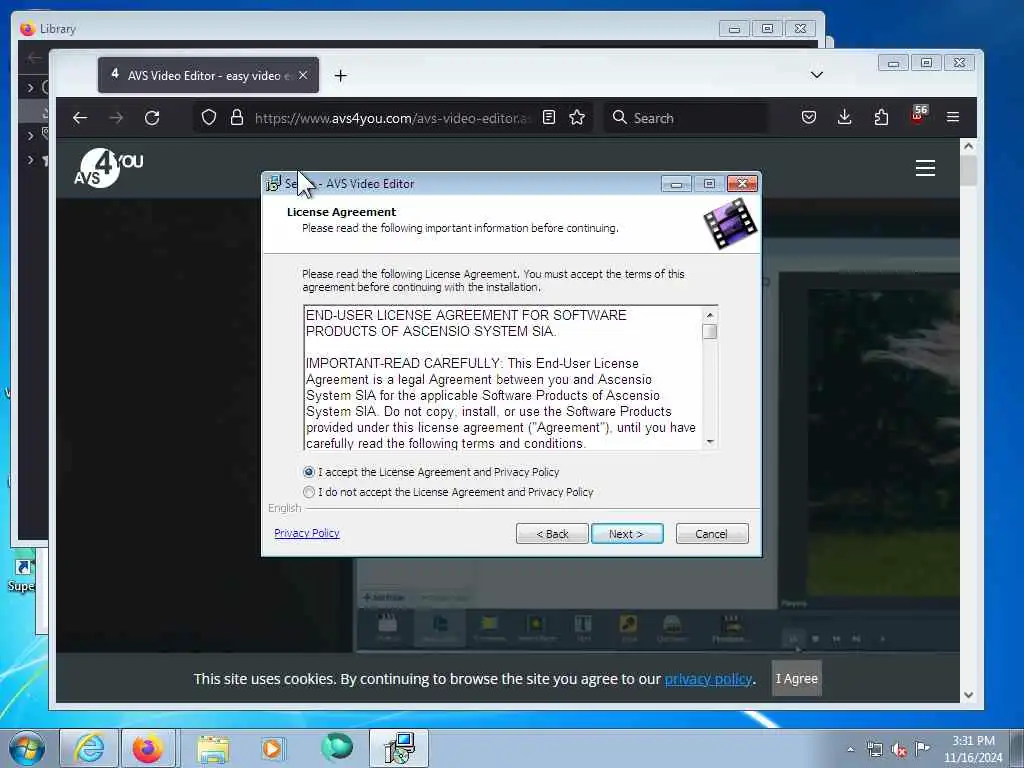Select 'I do not accept the License Agreement' option
This screenshot has width=1024, height=768.
click(x=309, y=492)
